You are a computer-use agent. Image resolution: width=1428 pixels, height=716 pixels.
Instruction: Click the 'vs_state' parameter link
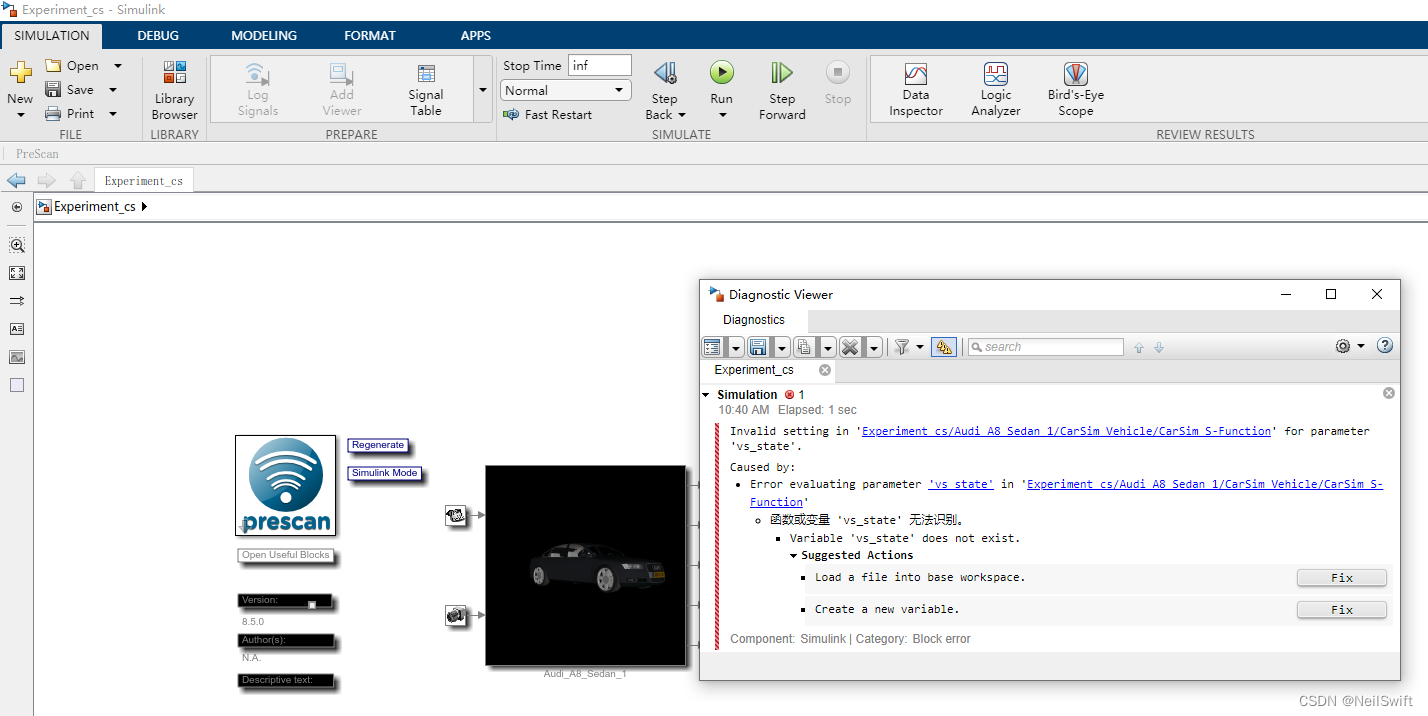pos(961,484)
